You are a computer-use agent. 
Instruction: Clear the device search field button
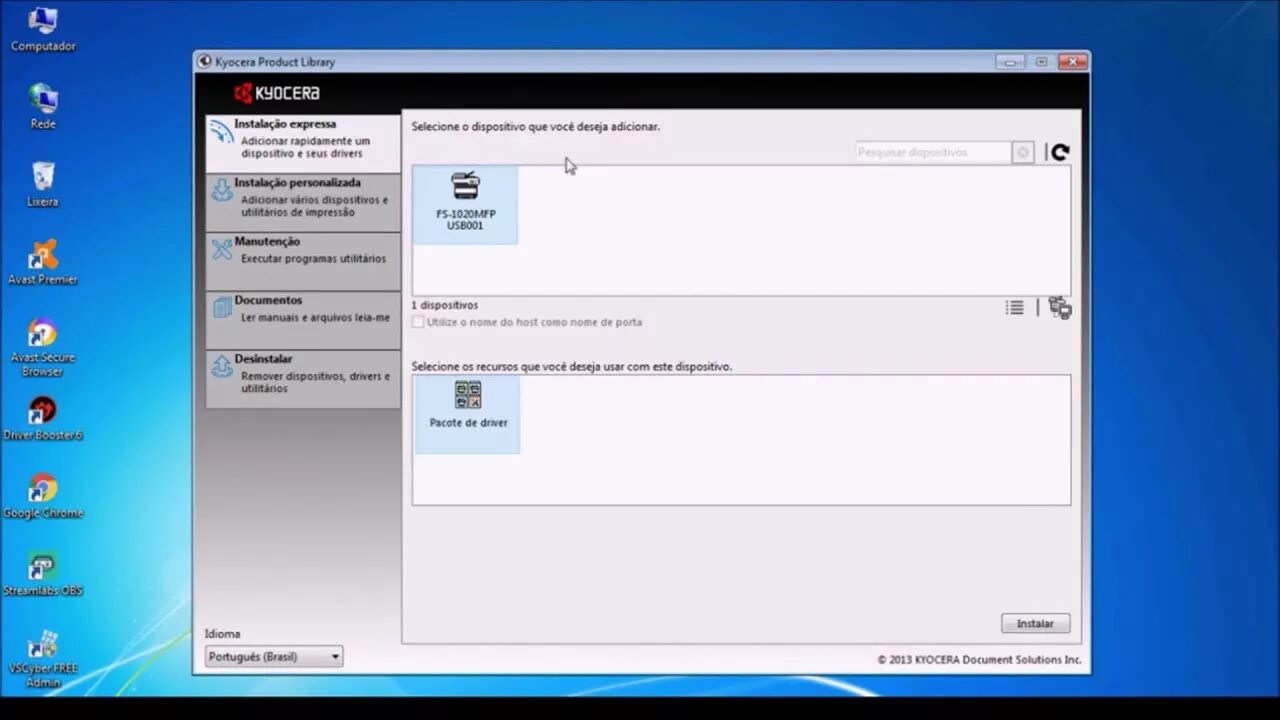point(1023,152)
